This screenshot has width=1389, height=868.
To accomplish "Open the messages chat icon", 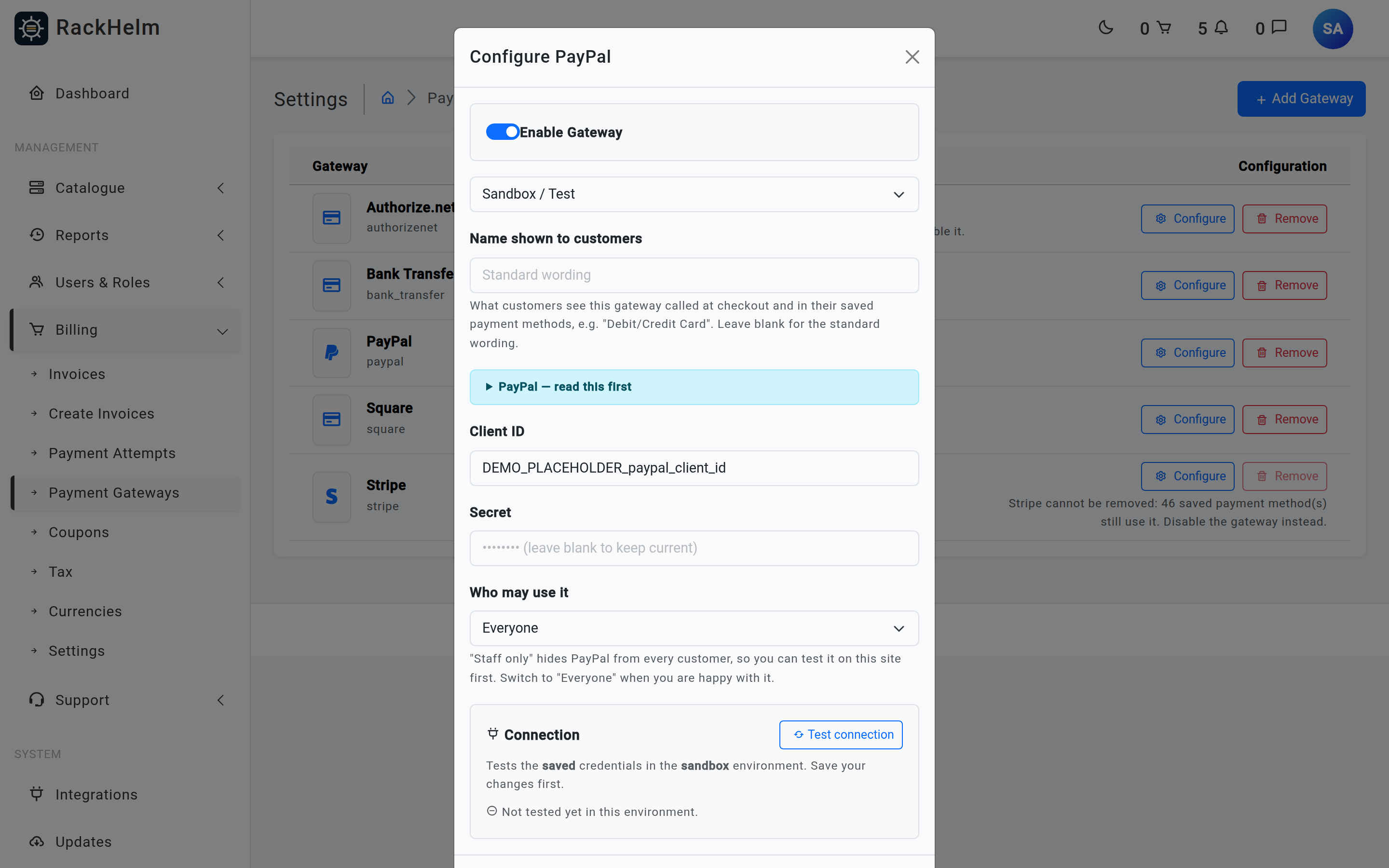I will [x=1280, y=27].
